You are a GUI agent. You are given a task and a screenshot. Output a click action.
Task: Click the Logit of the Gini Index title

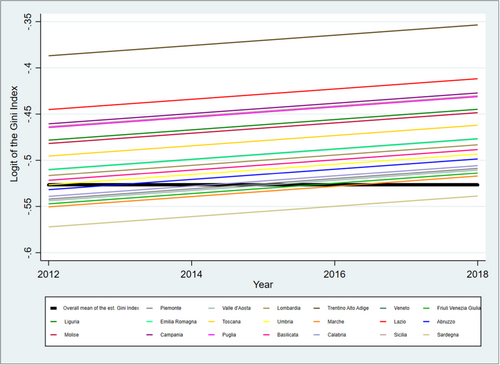click(14, 134)
